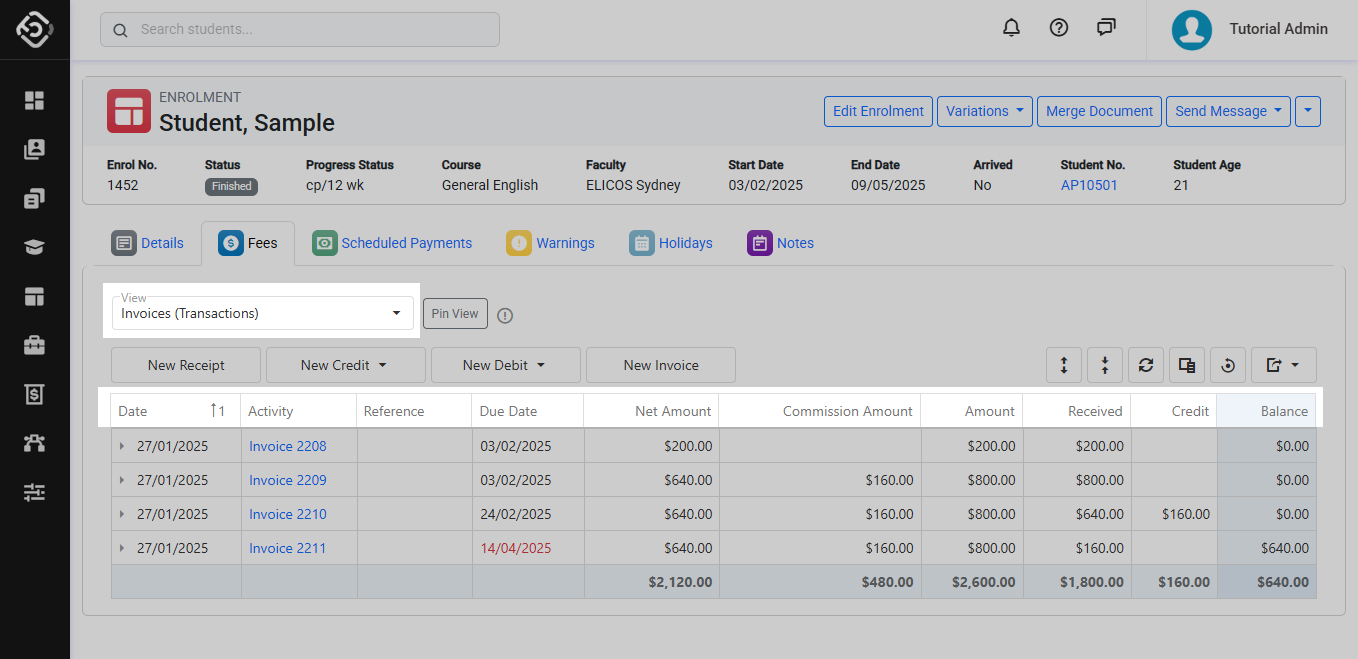Click the Search students input field

[300, 29]
